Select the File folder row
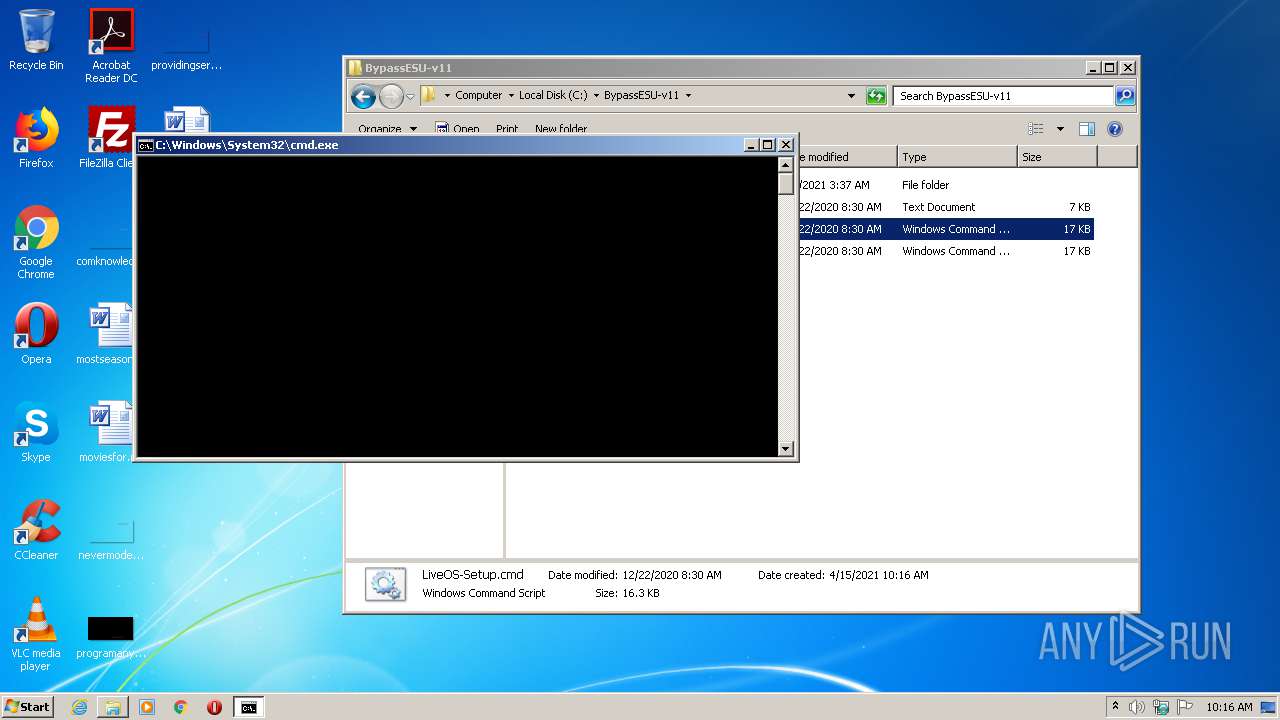The width and height of the screenshot is (1280, 720). 945,185
